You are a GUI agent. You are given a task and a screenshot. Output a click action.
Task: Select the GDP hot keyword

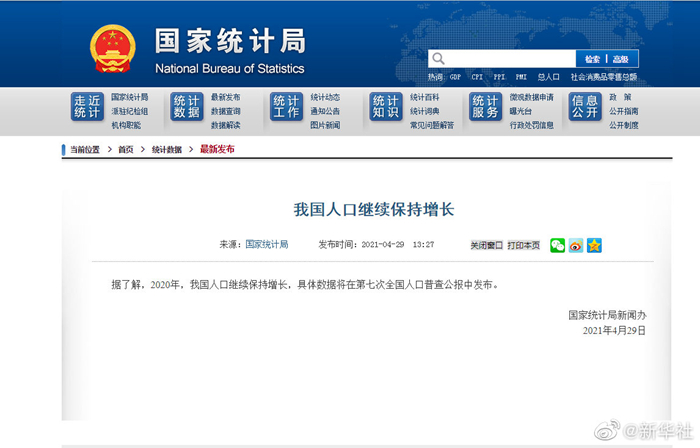[x=455, y=77]
